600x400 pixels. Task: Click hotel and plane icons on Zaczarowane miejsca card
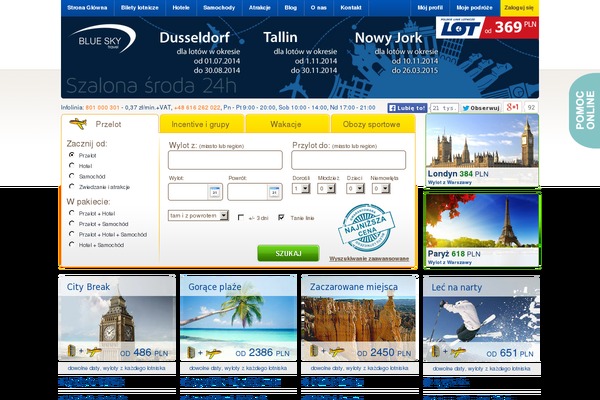pos(327,351)
